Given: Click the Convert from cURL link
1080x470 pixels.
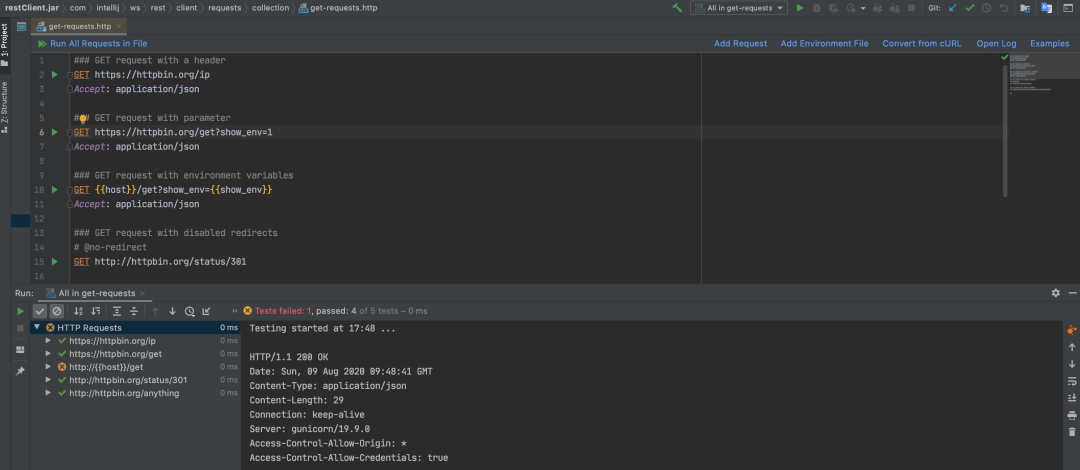Looking at the screenshot, I should [922, 43].
